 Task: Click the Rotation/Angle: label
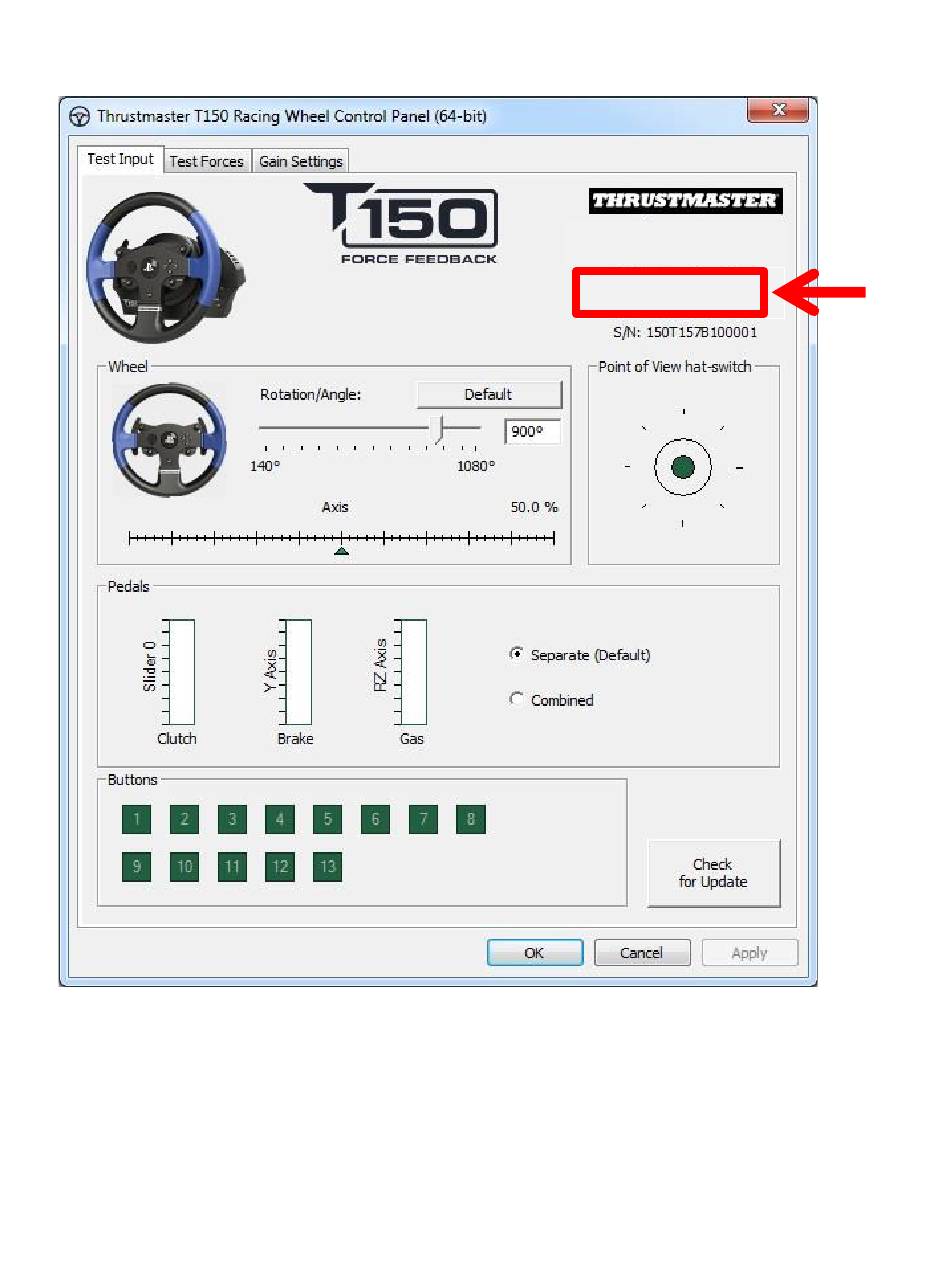310,395
